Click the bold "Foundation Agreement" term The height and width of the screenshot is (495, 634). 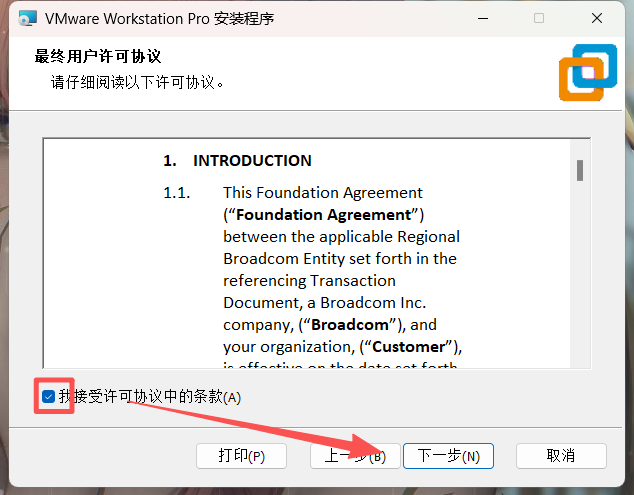pos(323,215)
